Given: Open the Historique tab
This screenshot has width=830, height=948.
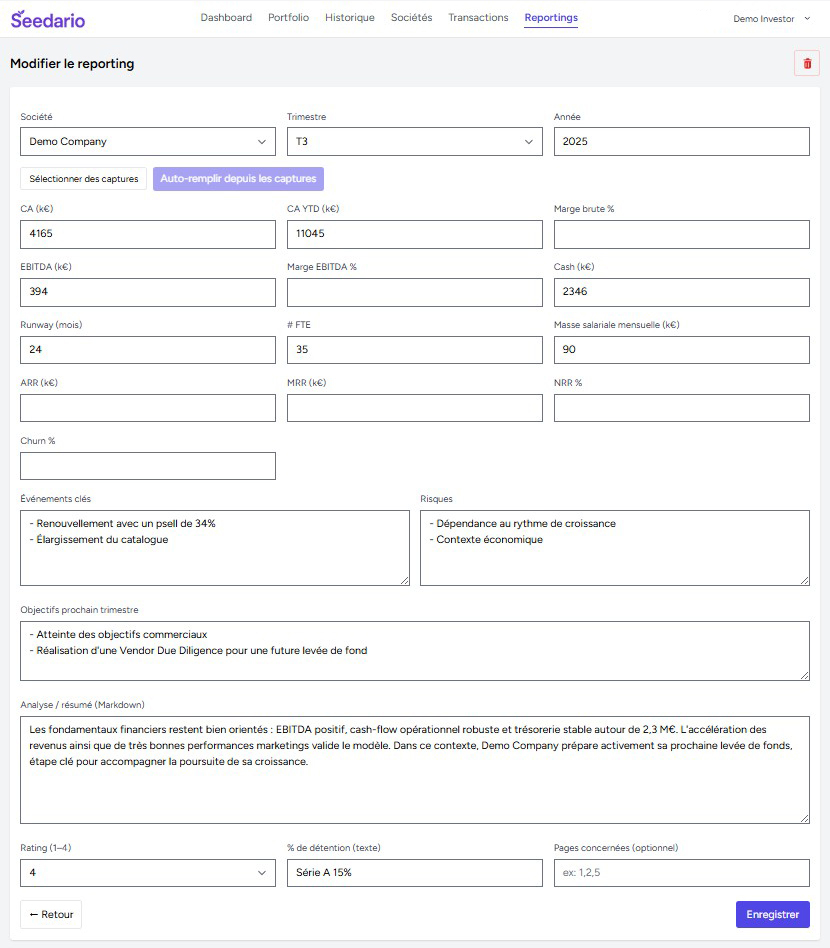Looking at the screenshot, I should point(350,18).
